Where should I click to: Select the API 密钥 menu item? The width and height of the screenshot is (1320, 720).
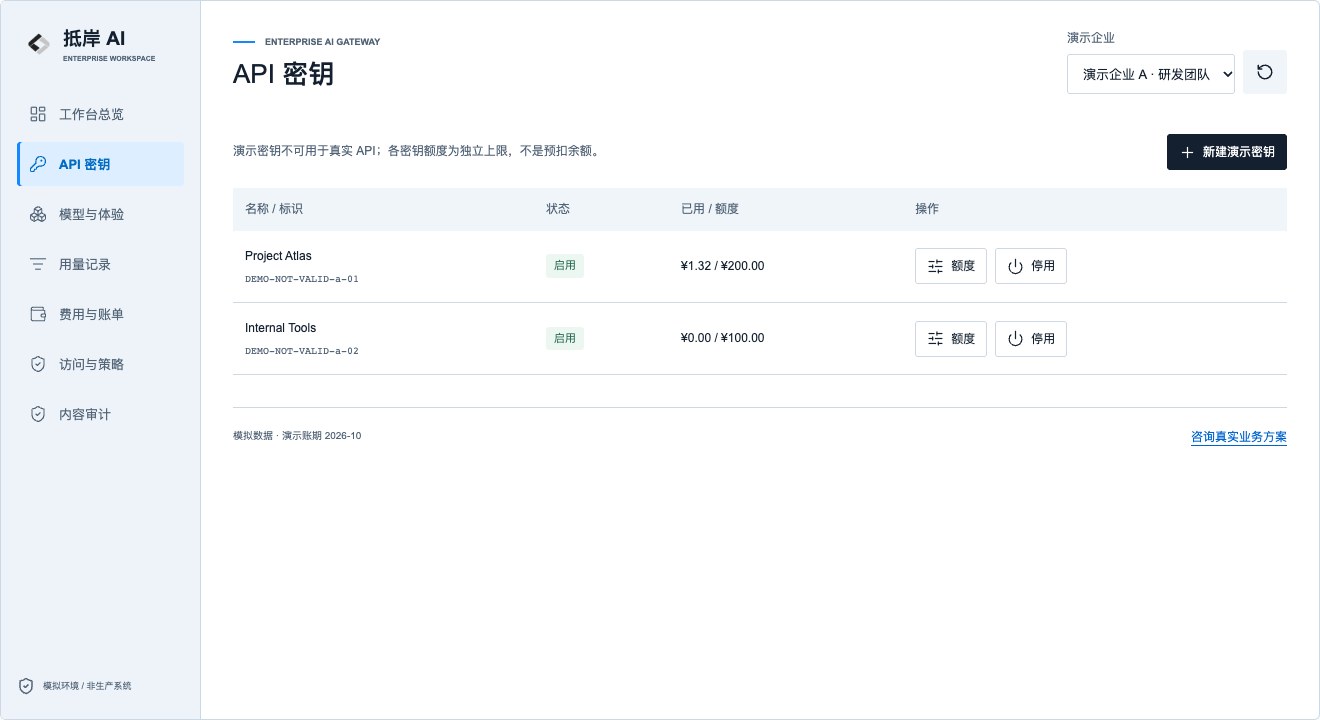(100, 164)
